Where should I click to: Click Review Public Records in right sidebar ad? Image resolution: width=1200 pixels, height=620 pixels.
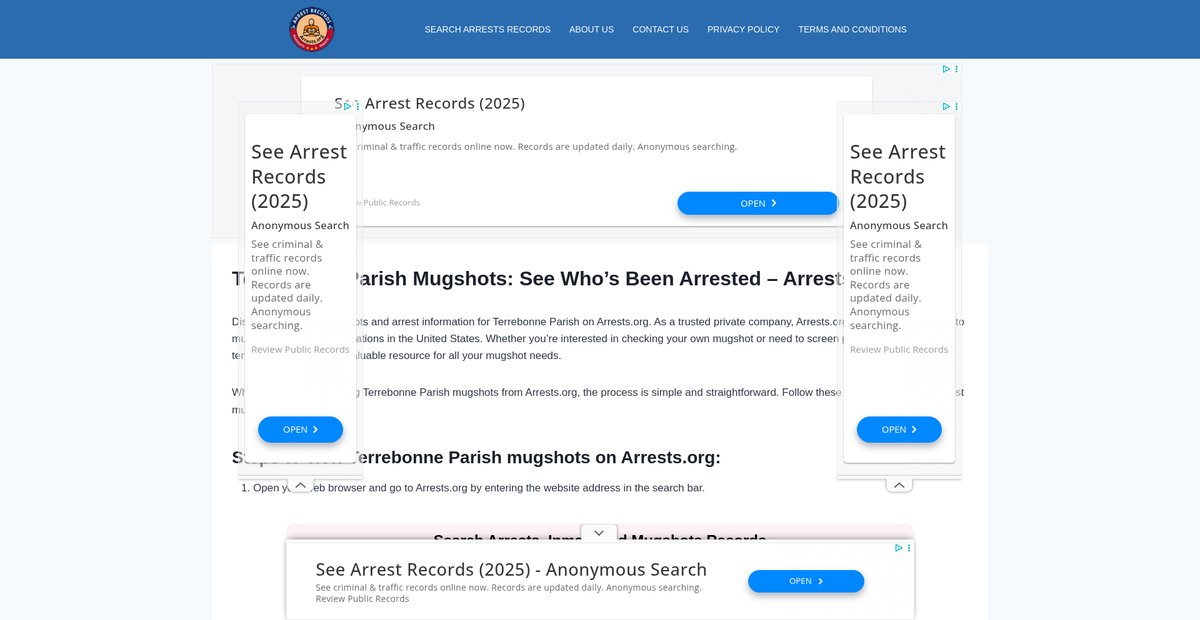899,349
